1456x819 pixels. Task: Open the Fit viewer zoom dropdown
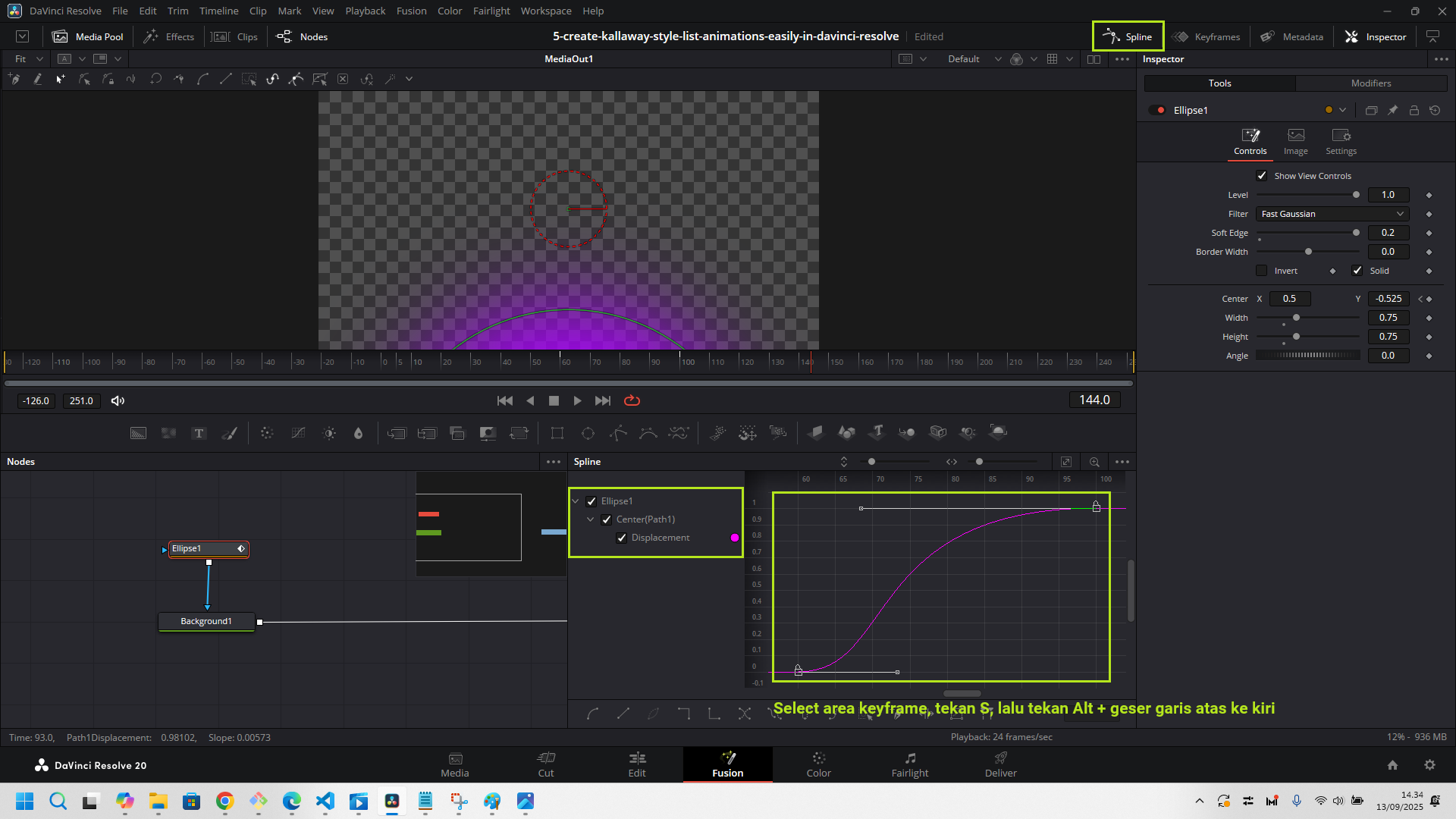29,59
